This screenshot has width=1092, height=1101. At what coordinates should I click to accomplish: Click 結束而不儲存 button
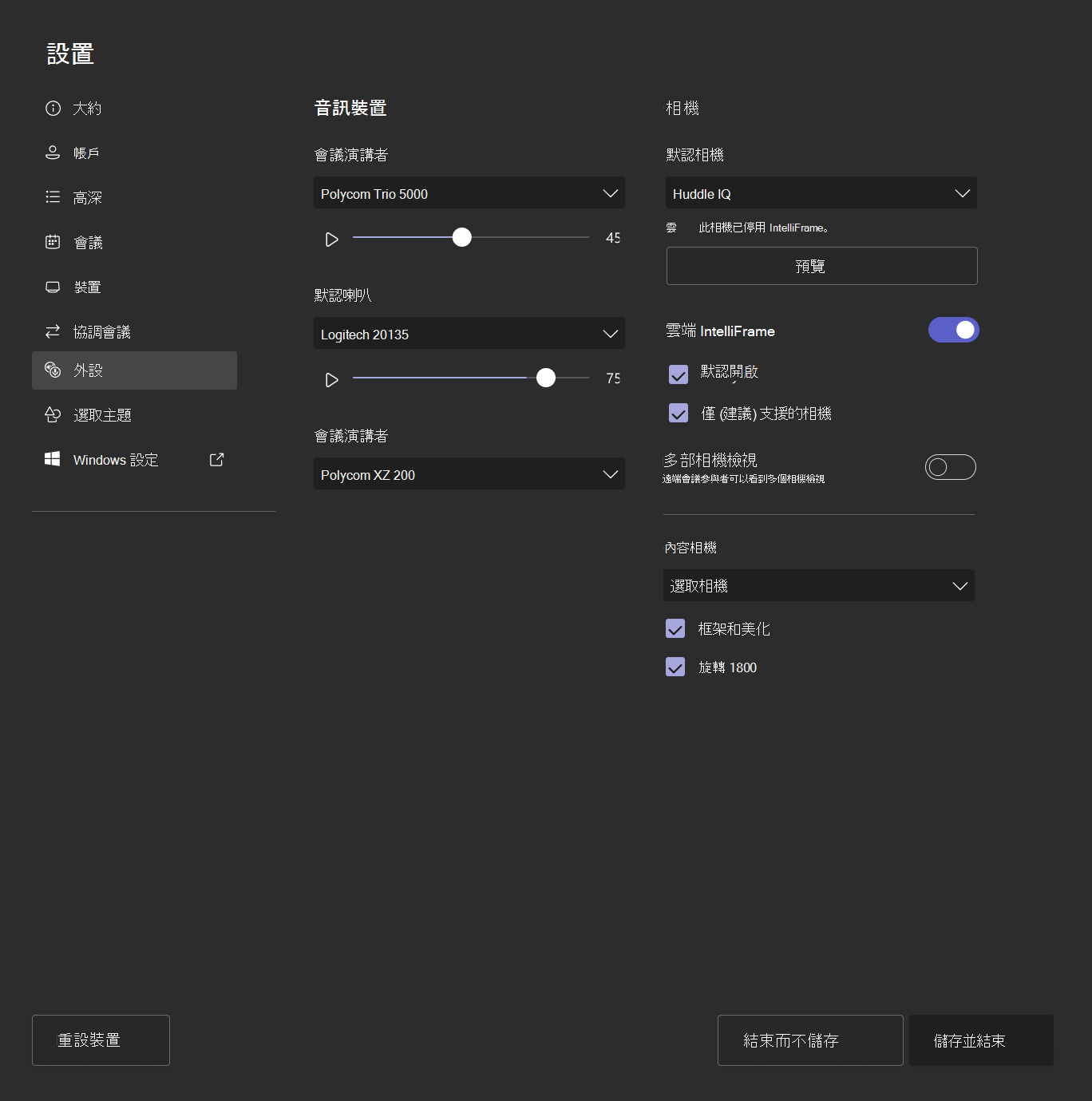coord(810,1040)
